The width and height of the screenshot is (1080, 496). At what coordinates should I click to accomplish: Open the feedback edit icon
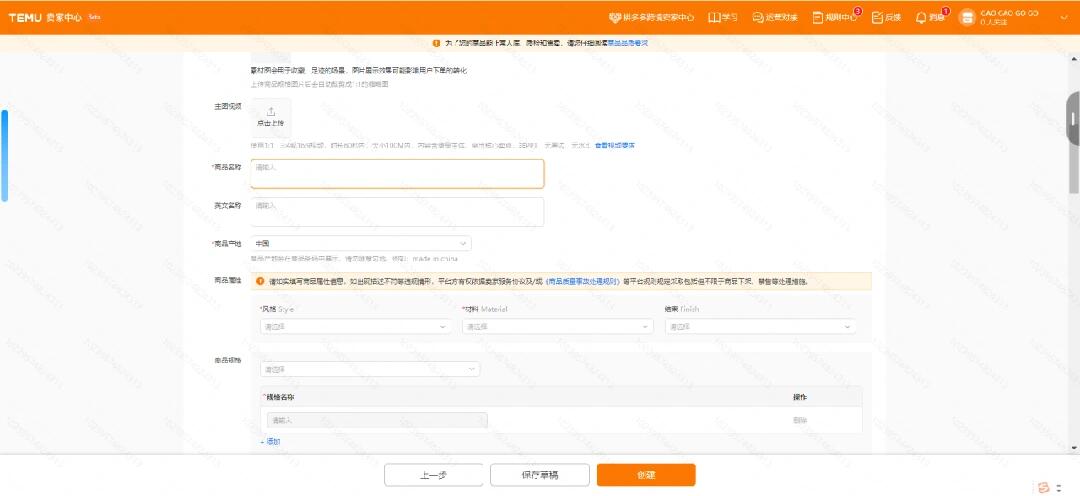click(878, 17)
